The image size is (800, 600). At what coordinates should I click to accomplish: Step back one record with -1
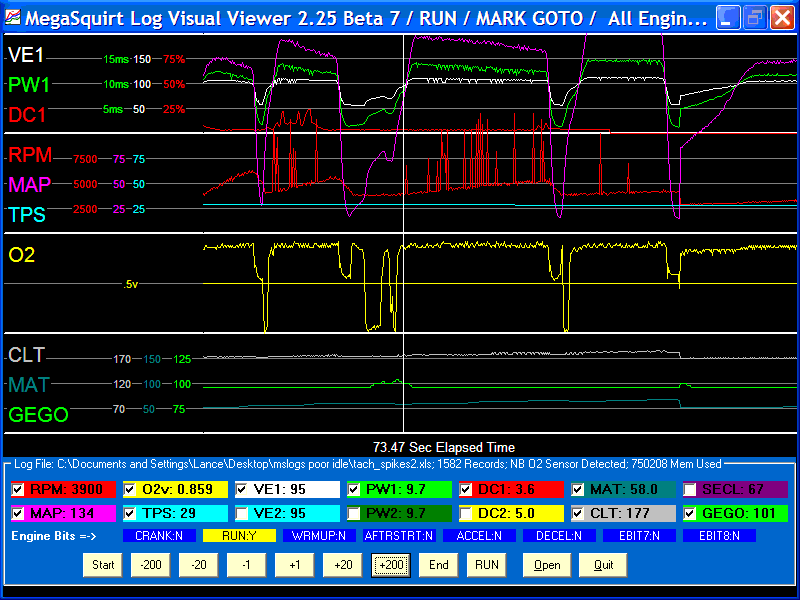(246, 565)
